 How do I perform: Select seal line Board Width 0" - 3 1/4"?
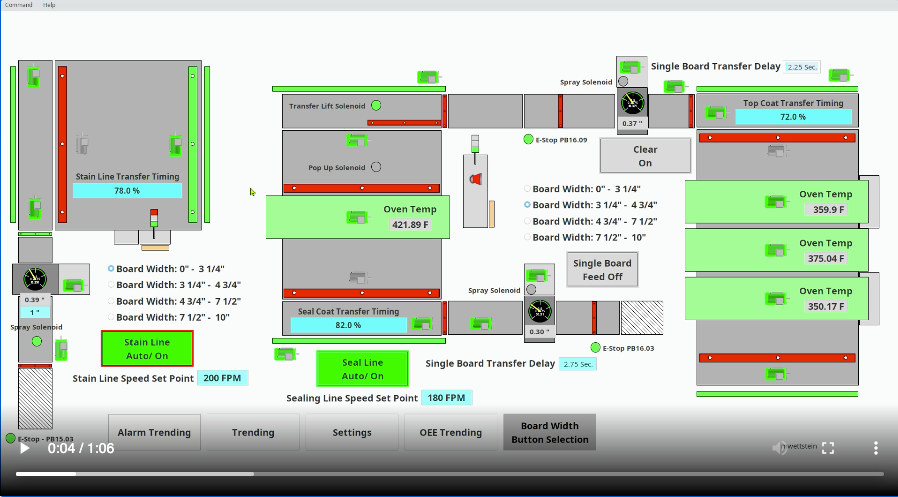coord(528,189)
